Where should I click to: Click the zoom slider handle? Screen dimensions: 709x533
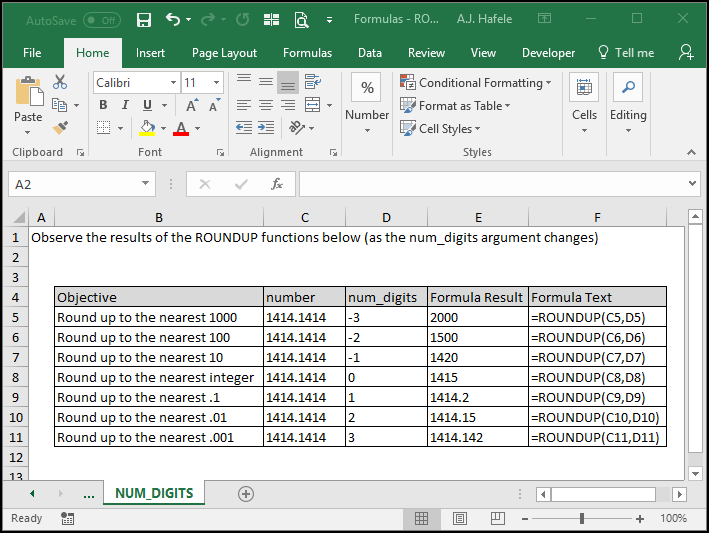point(582,519)
